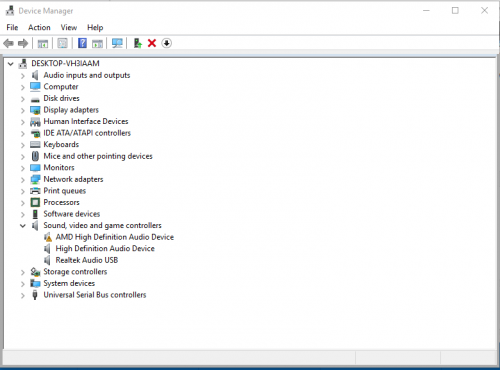Select the 'Software devices' label
This screenshot has height=370, width=500.
tap(72, 214)
